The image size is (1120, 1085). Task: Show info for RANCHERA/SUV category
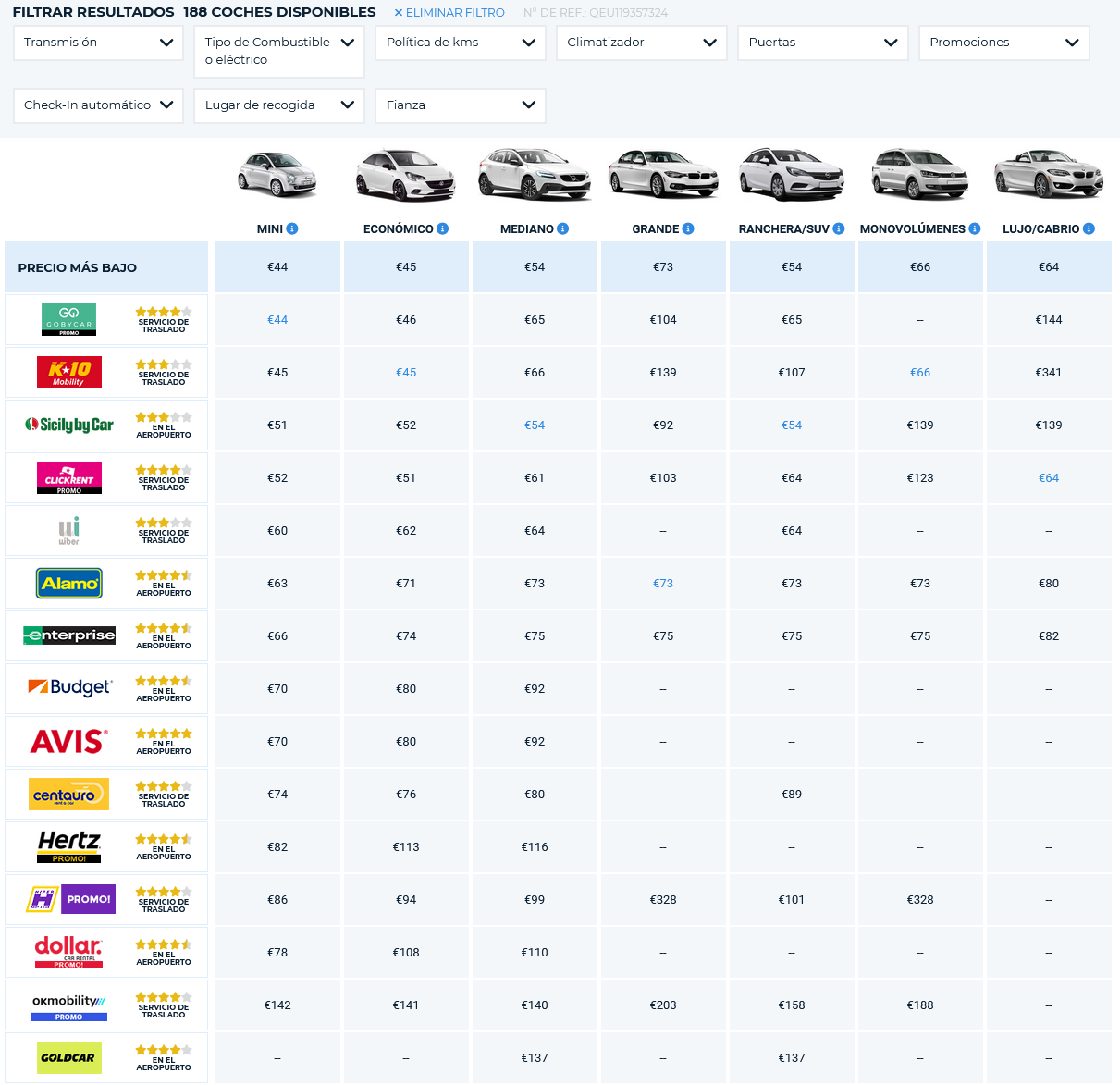pyautogui.click(x=839, y=228)
